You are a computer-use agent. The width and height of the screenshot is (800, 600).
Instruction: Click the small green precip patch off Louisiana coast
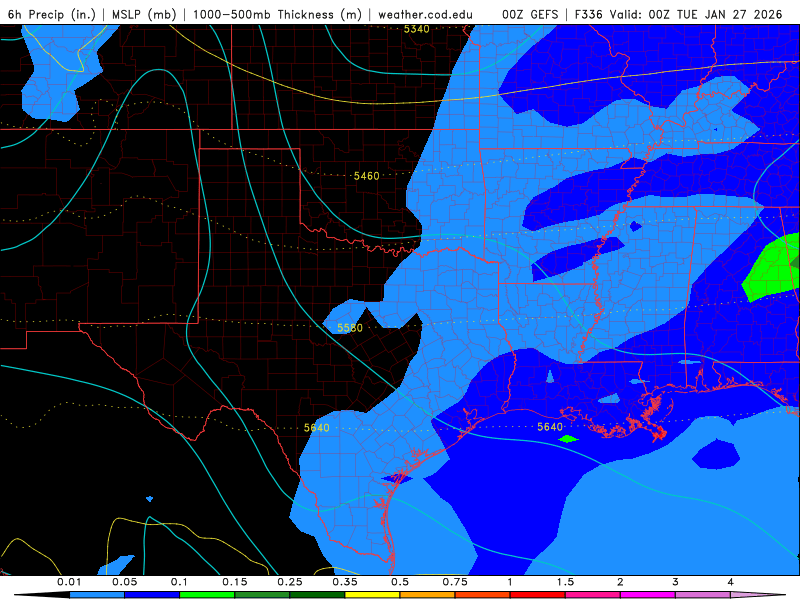tap(568, 439)
